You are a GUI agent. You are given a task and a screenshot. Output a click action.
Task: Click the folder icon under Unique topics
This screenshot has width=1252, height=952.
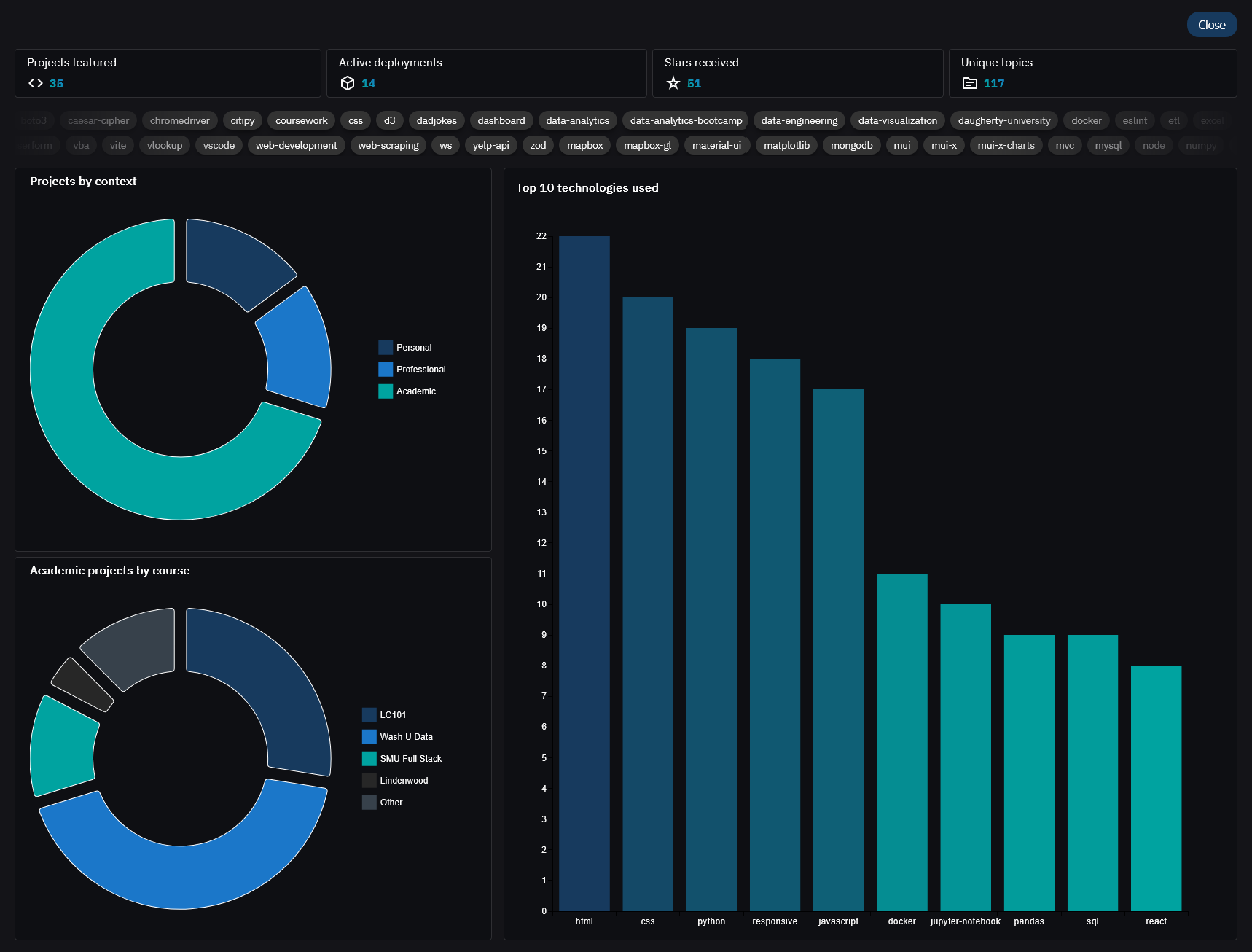coord(970,83)
